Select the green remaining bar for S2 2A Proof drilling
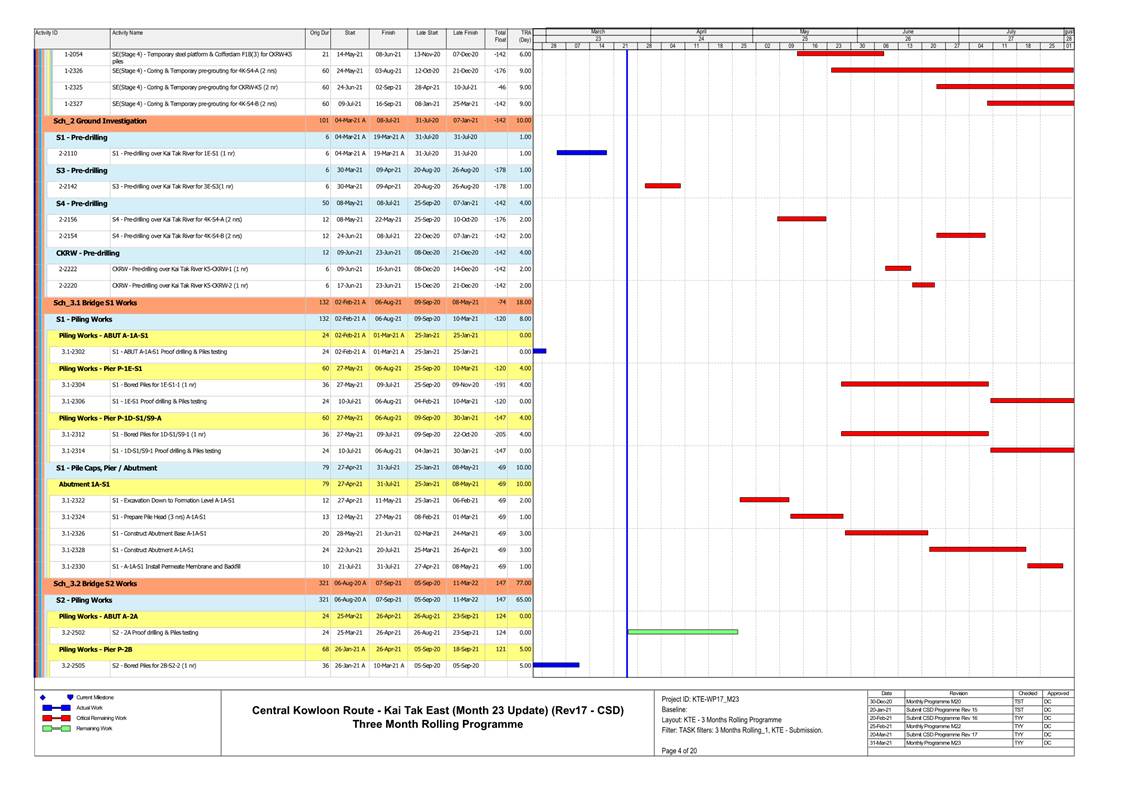Viewport: 1139px width, 805px height. 683,632
